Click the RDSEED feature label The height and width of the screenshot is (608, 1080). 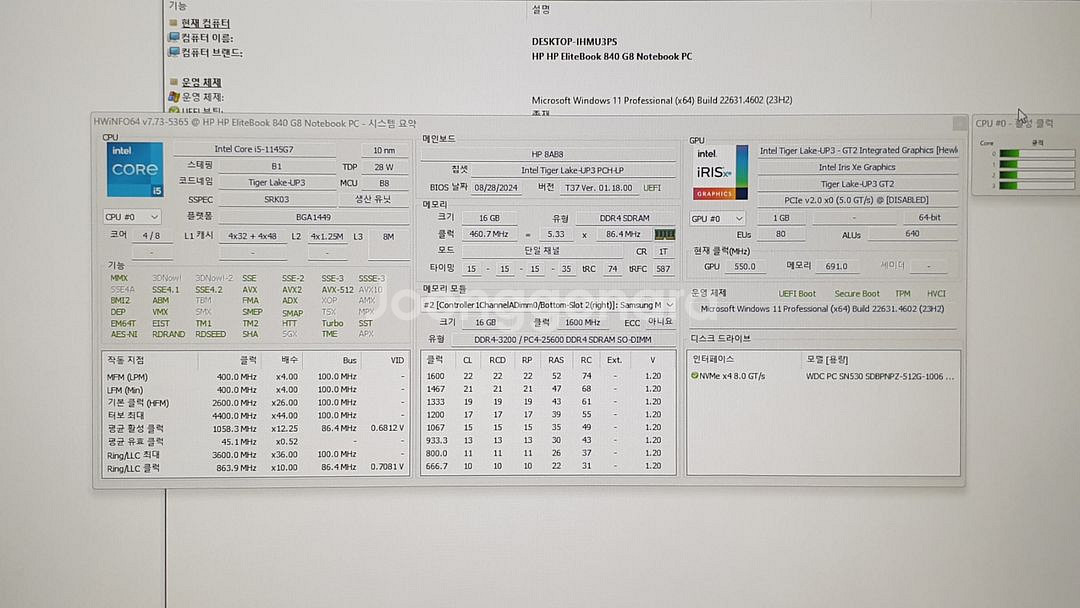pyautogui.click(x=210, y=334)
